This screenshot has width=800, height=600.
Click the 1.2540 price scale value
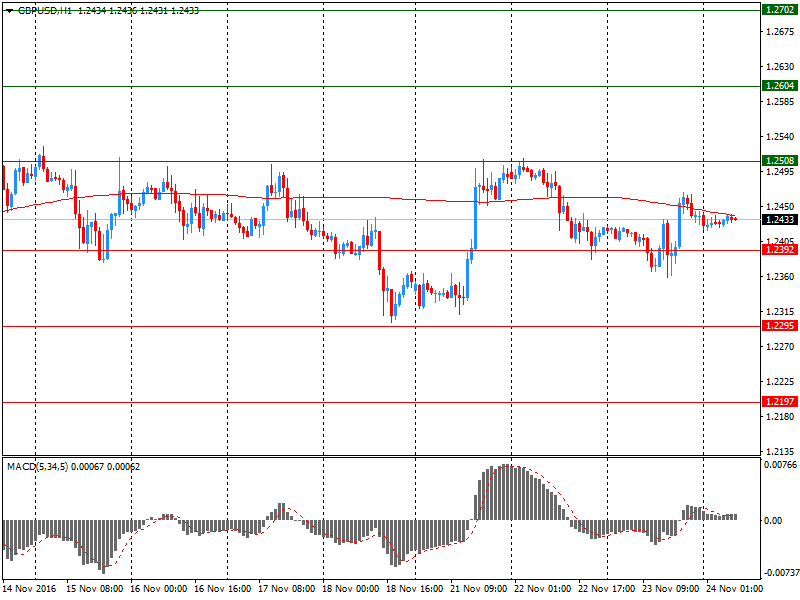pos(780,137)
